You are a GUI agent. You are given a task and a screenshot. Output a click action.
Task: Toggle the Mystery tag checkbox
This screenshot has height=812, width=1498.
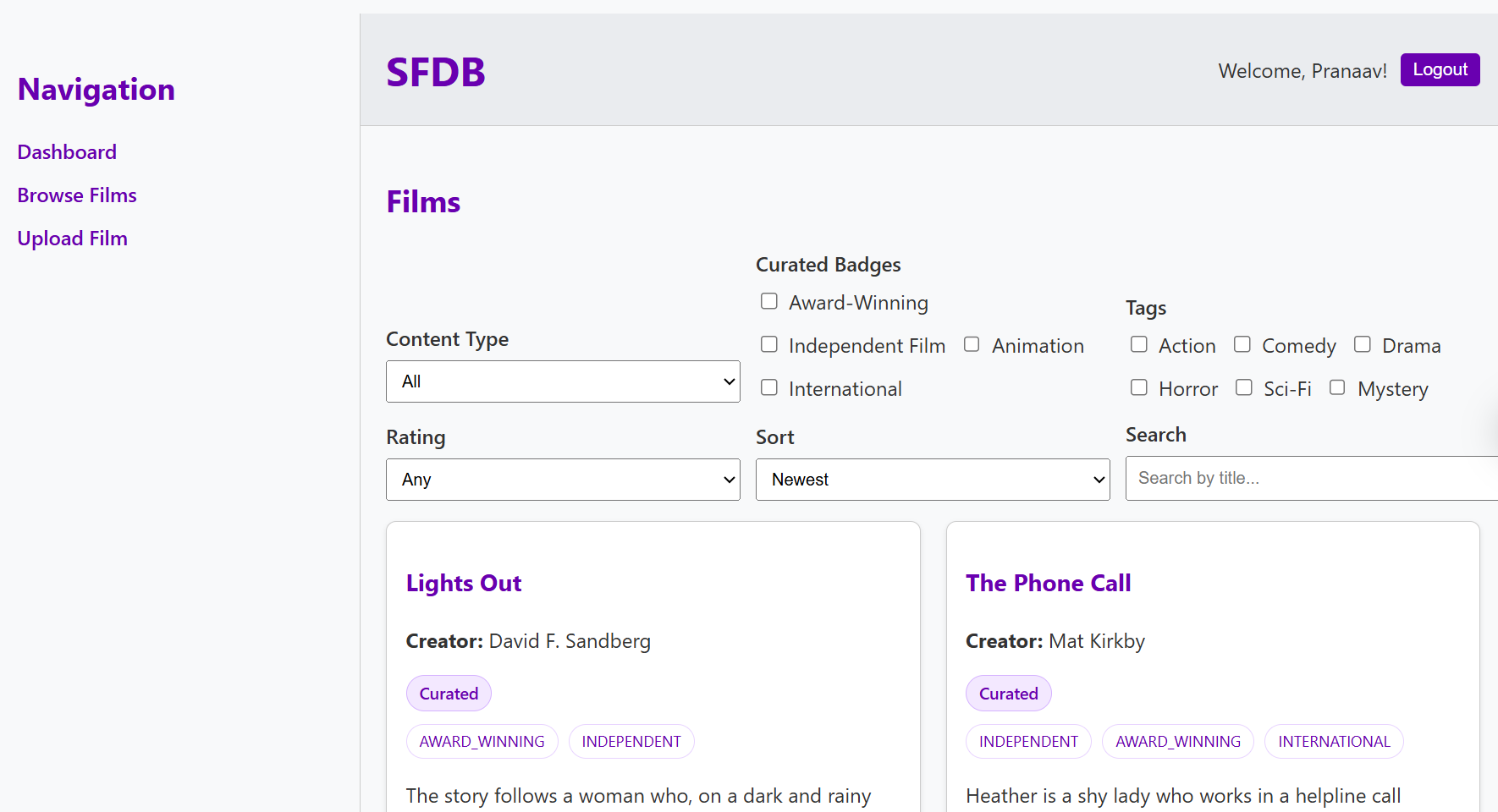(x=1337, y=387)
